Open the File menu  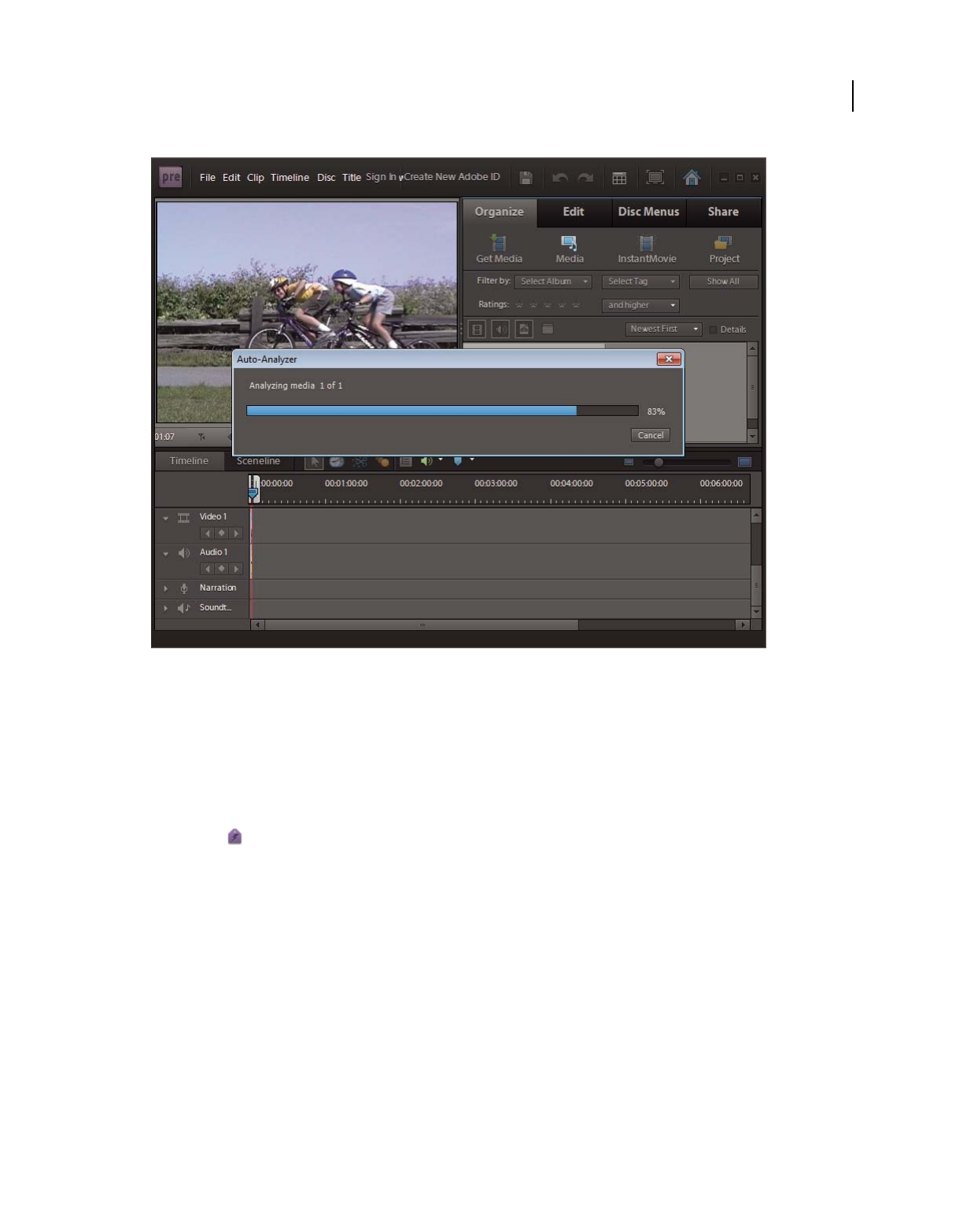[208, 178]
